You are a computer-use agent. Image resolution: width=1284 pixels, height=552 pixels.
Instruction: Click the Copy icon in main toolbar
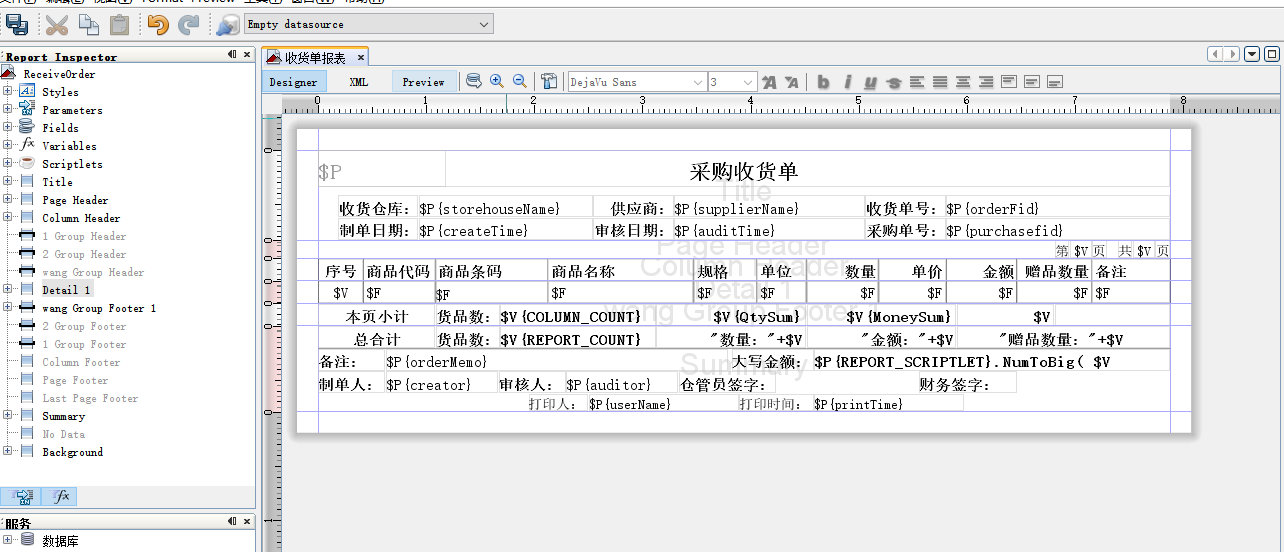88,24
